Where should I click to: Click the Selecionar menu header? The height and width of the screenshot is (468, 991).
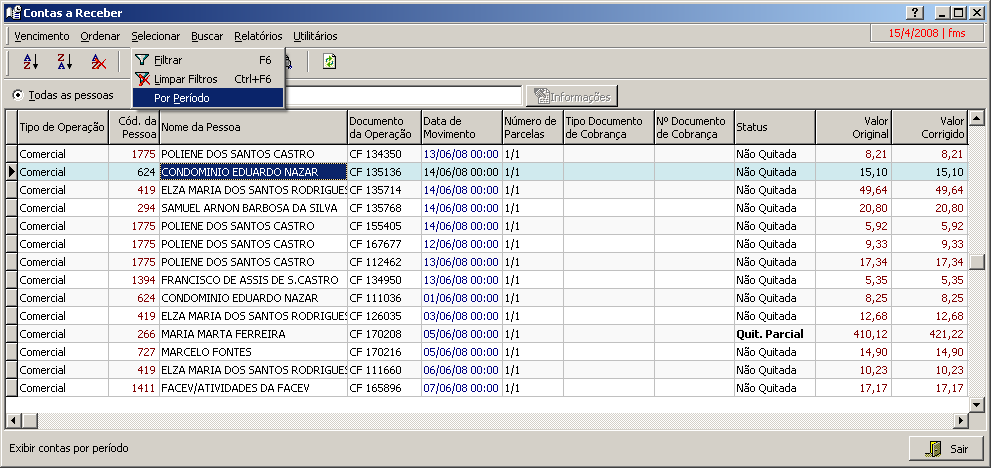(x=155, y=36)
